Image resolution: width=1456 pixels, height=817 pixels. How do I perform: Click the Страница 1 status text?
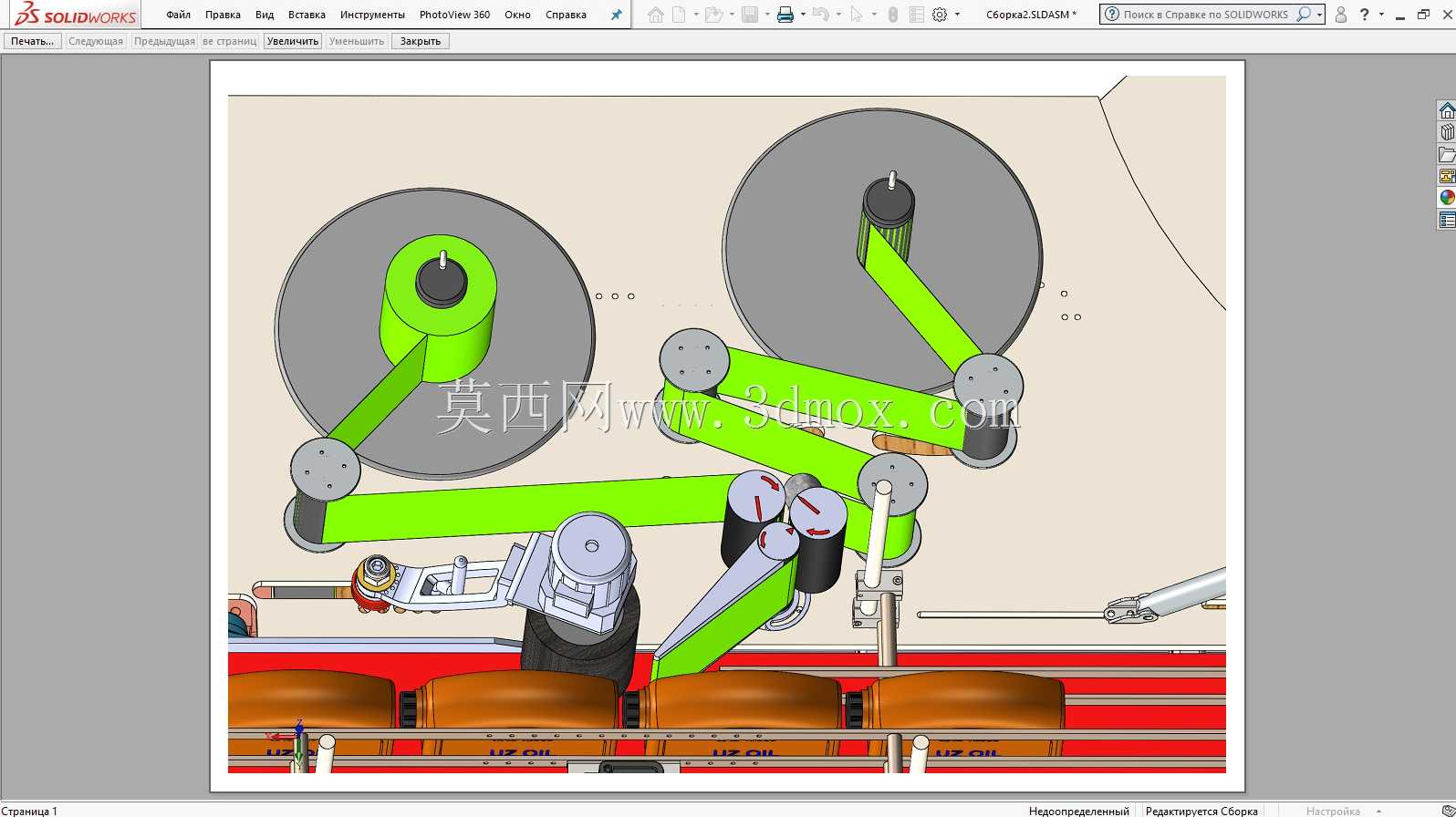pyautogui.click(x=29, y=811)
